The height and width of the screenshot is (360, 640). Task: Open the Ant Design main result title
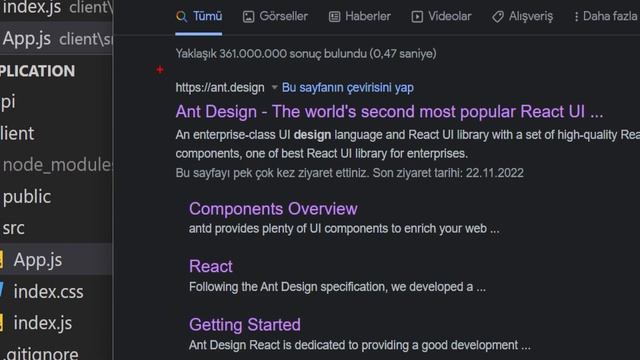tap(389, 112)
